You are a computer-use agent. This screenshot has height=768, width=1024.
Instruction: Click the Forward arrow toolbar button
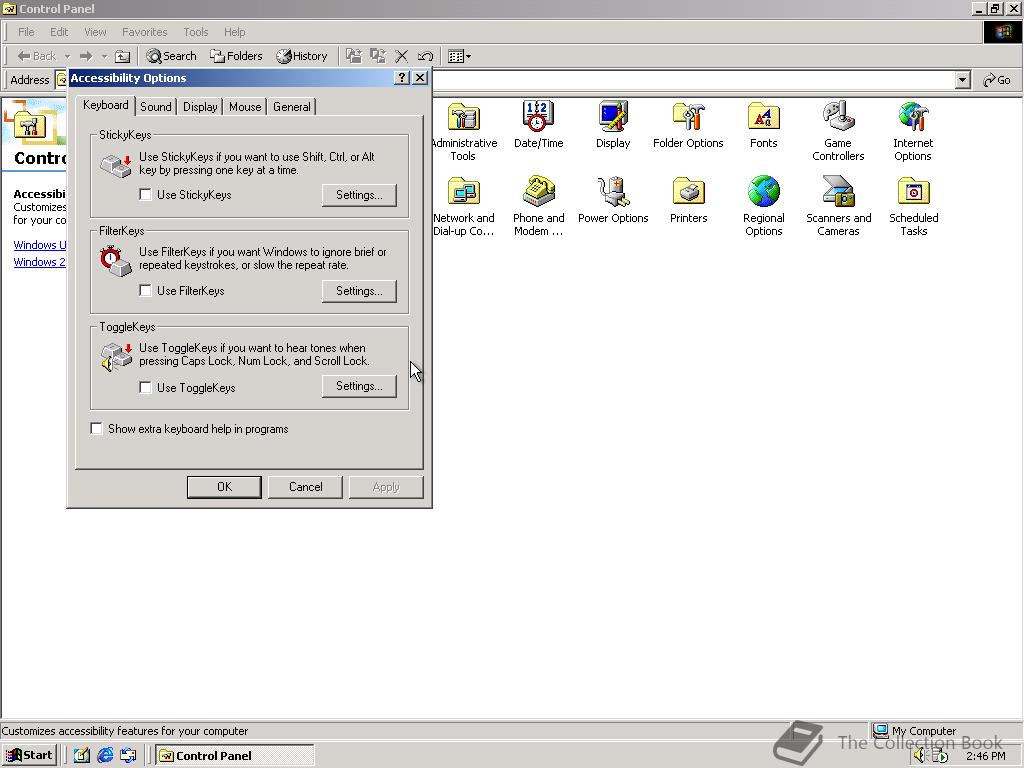pos(86,56)
